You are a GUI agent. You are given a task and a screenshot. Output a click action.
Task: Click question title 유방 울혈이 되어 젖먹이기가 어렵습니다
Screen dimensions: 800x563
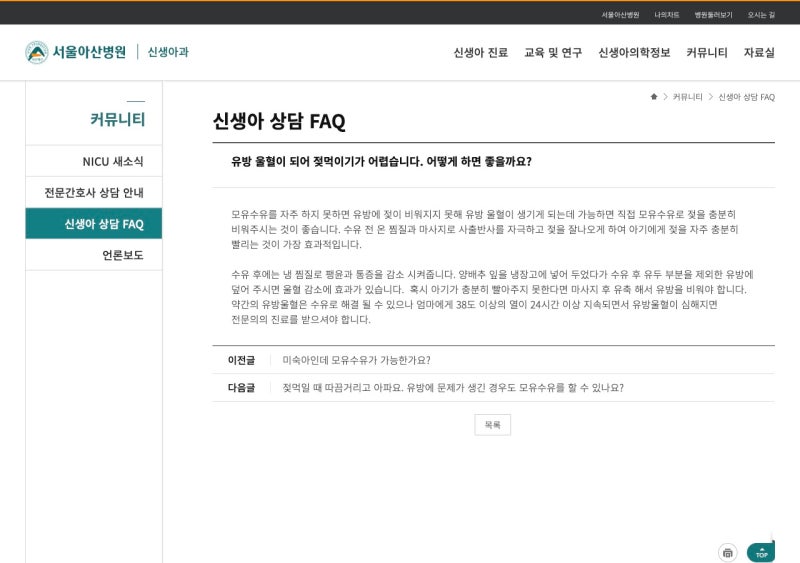tap(381, 162)
